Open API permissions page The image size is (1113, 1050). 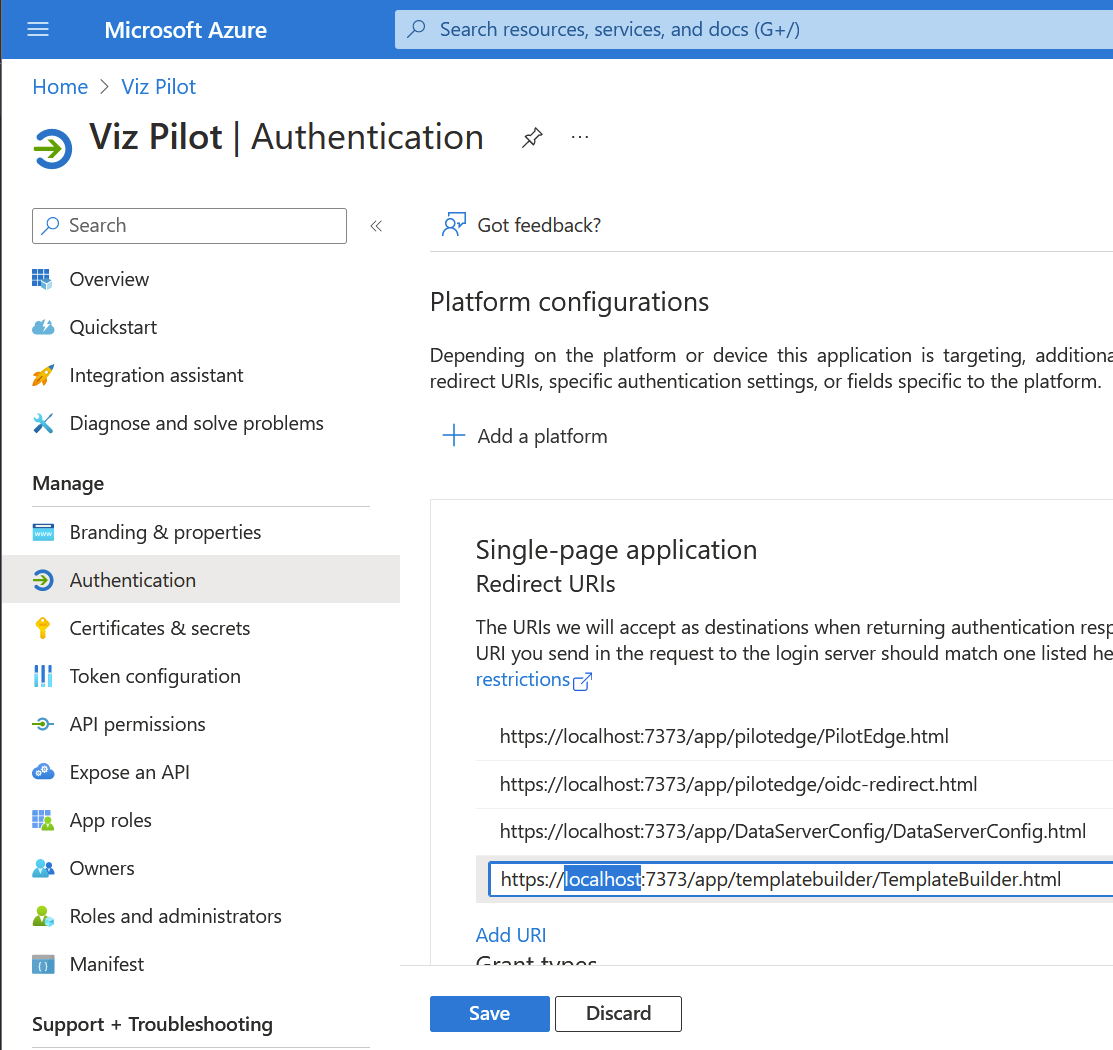[137, 724]
